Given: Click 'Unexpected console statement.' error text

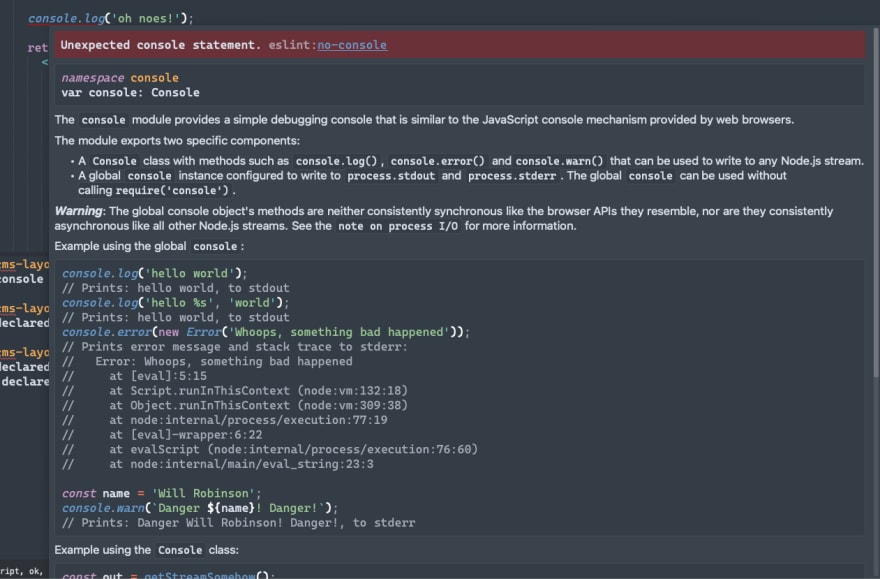Looking at the screenshot, I should [x=161, y=45].
